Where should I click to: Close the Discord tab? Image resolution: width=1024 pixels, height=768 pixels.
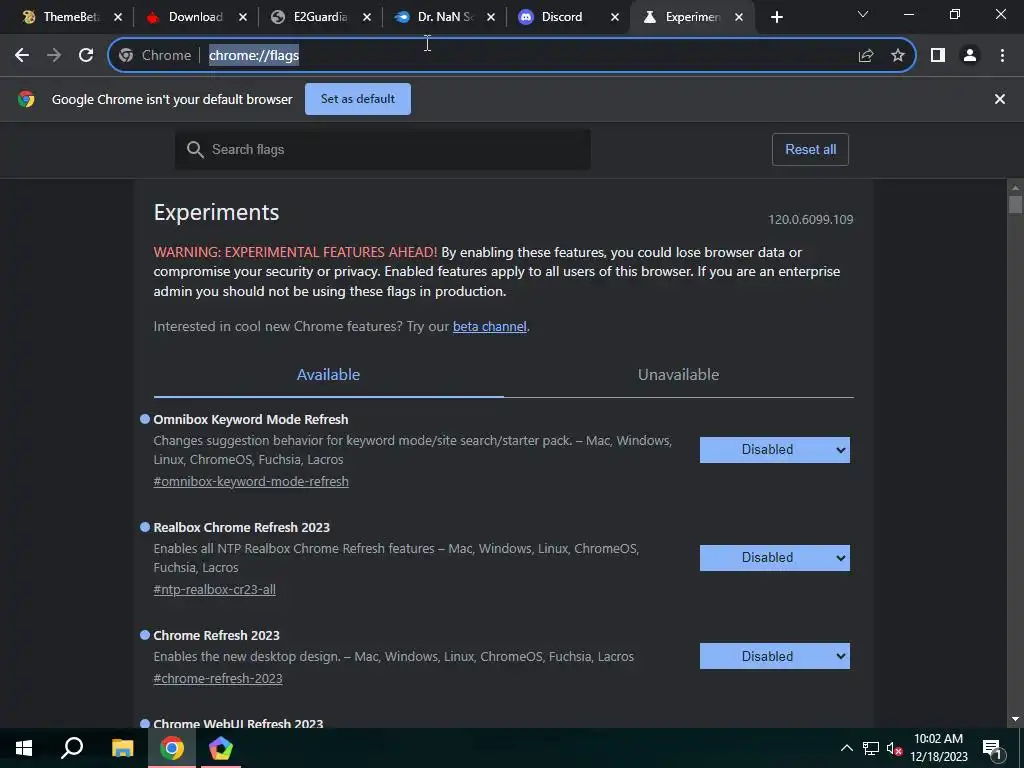(615, 18)
